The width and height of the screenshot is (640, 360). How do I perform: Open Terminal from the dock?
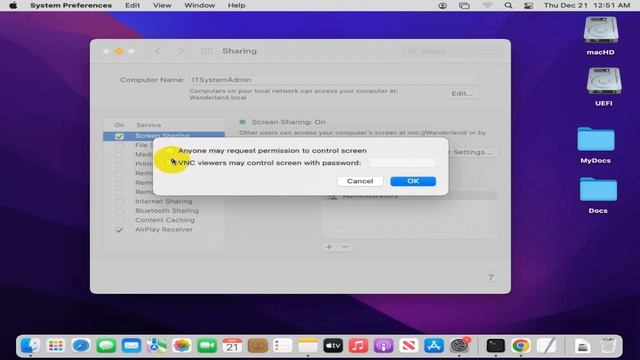(496, 346)
